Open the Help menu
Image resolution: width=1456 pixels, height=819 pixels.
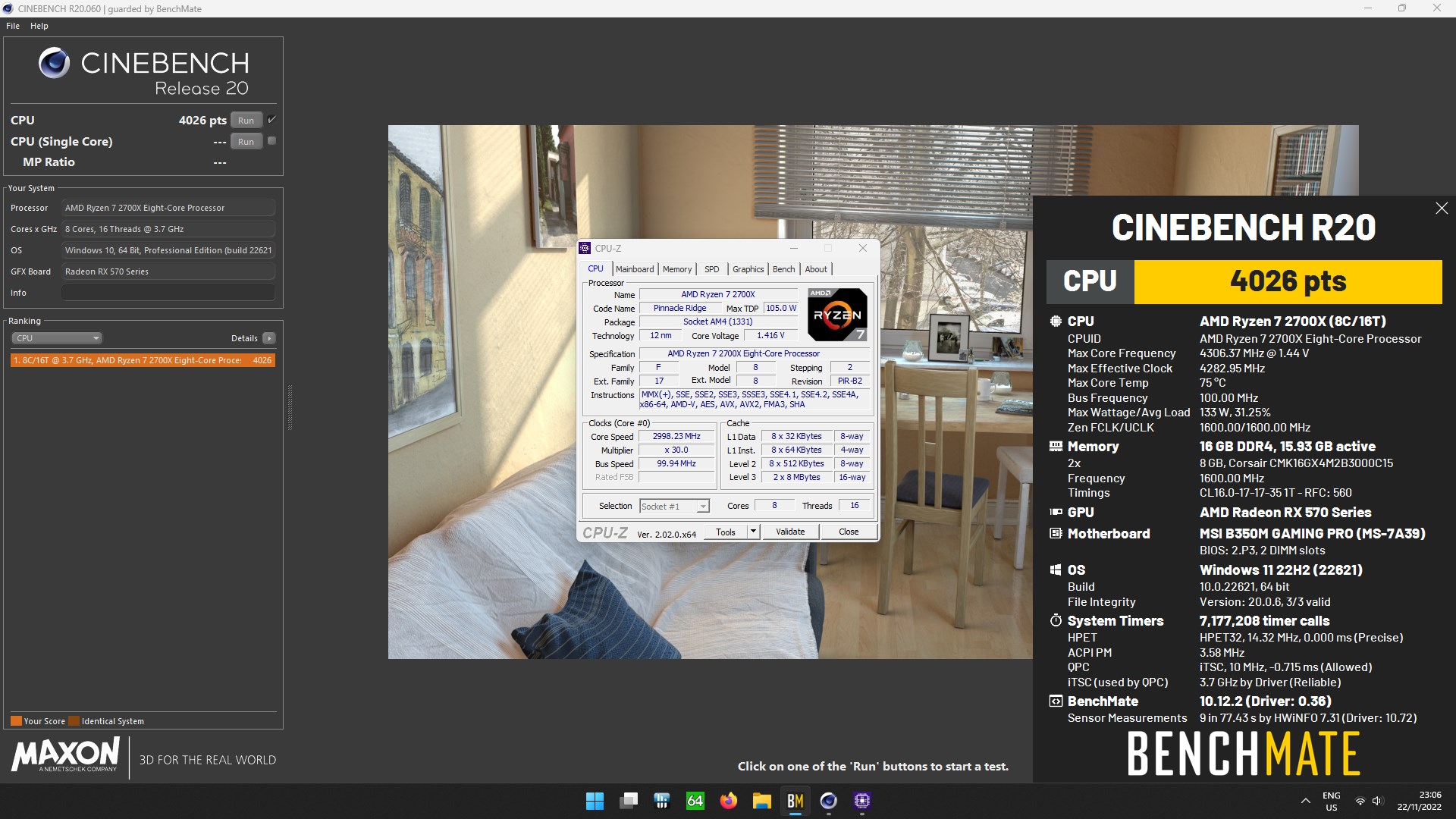tap(39, 26)
